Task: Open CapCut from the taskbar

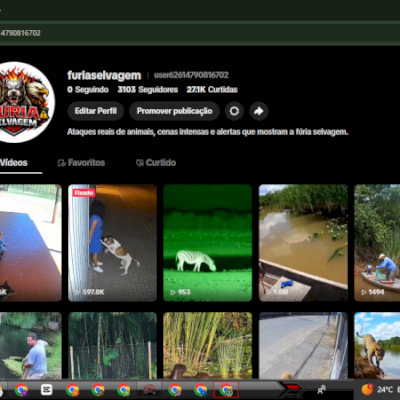Action: [47, 389]
